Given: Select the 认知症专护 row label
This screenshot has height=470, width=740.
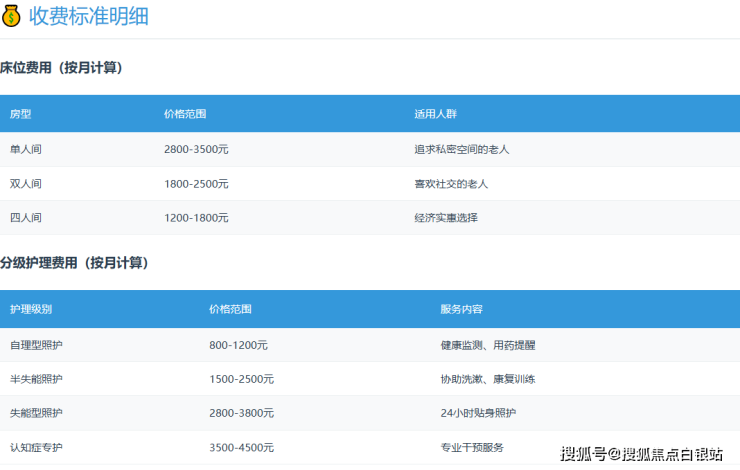Looking at the screenshot, I should click(36, 447).
